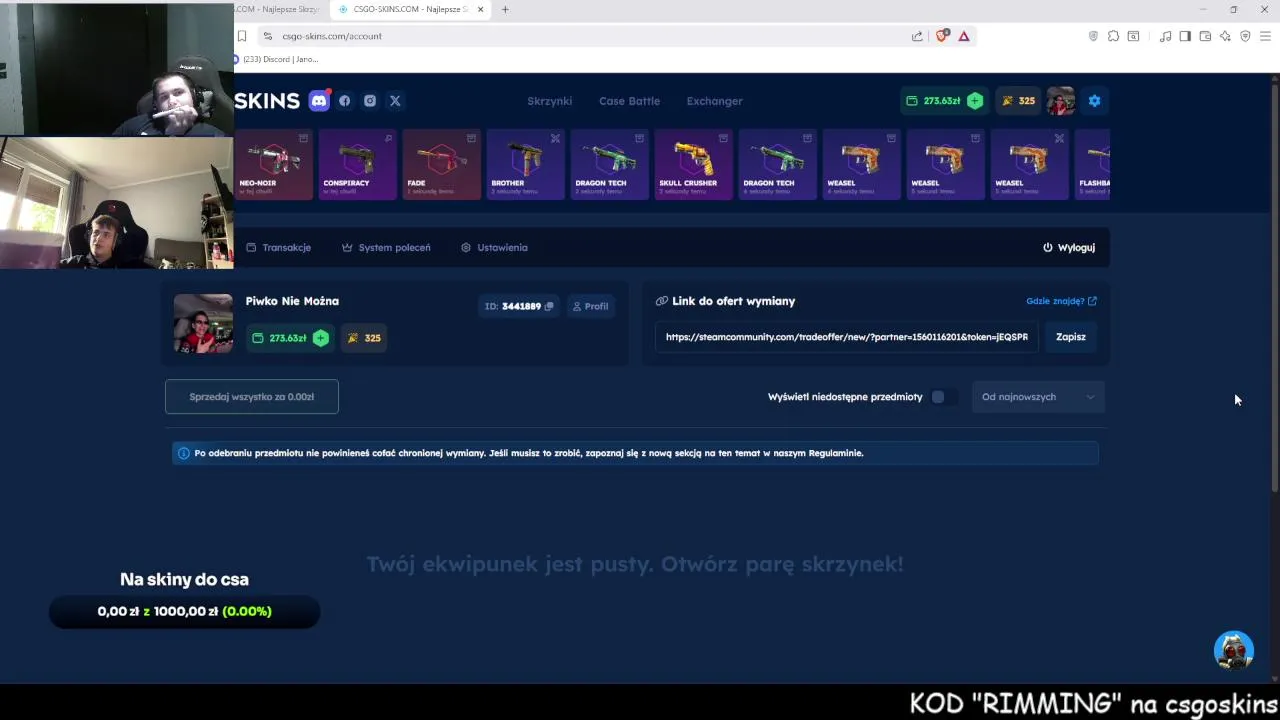The height and width of the screenshot is (720, 1280).
Task: Click the Wyloguj logout button
Action: (1069, 247)
